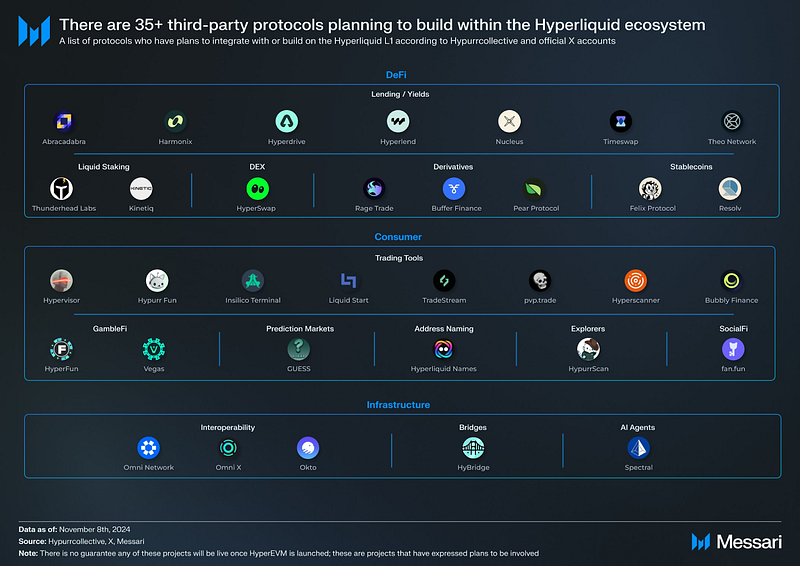The height and width of the screenshot is (566, 800).
Task: Click the Harmonix logo icon
Action: (175, 121)
